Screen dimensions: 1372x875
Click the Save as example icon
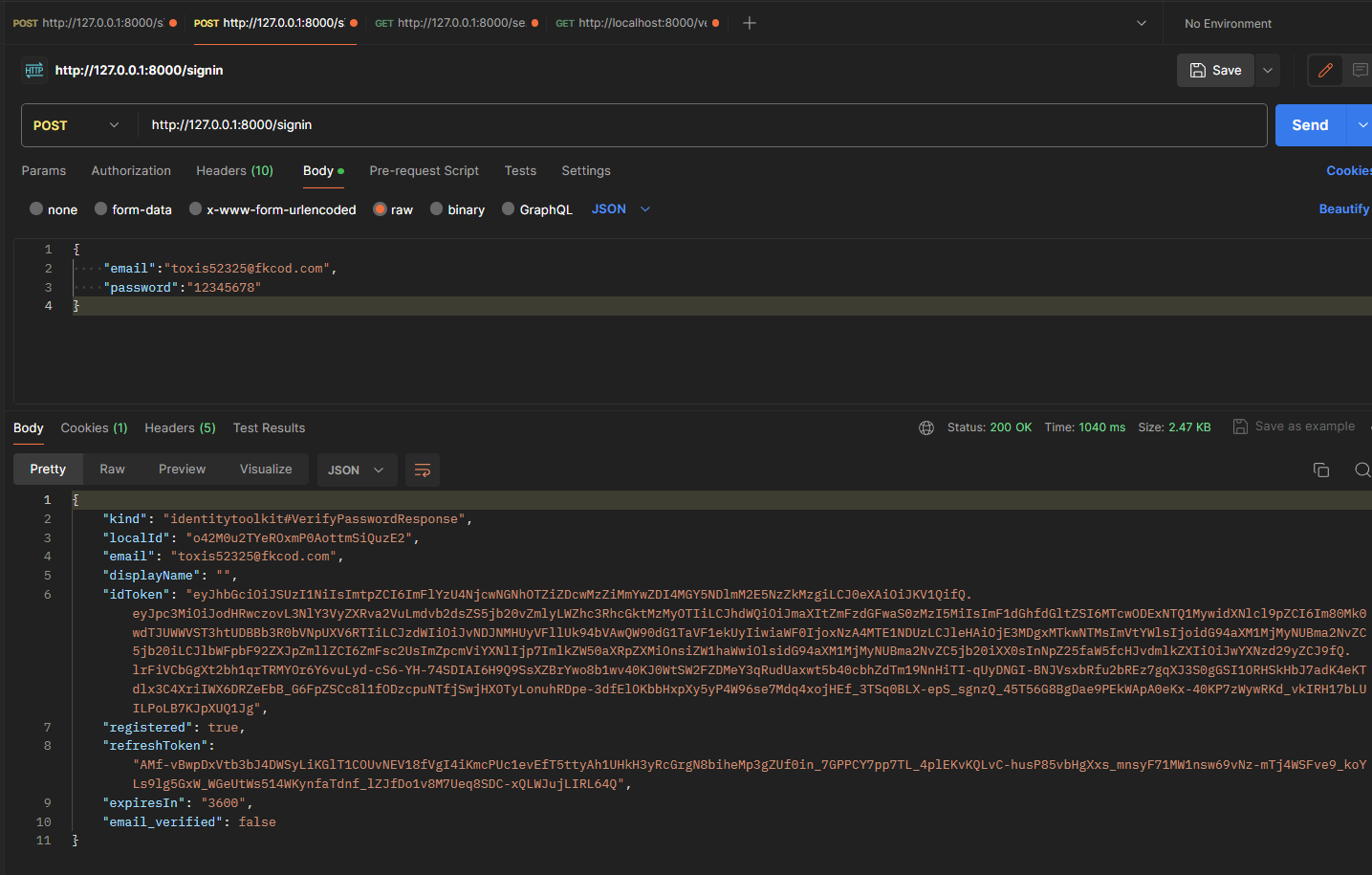tap(1240, 427)
